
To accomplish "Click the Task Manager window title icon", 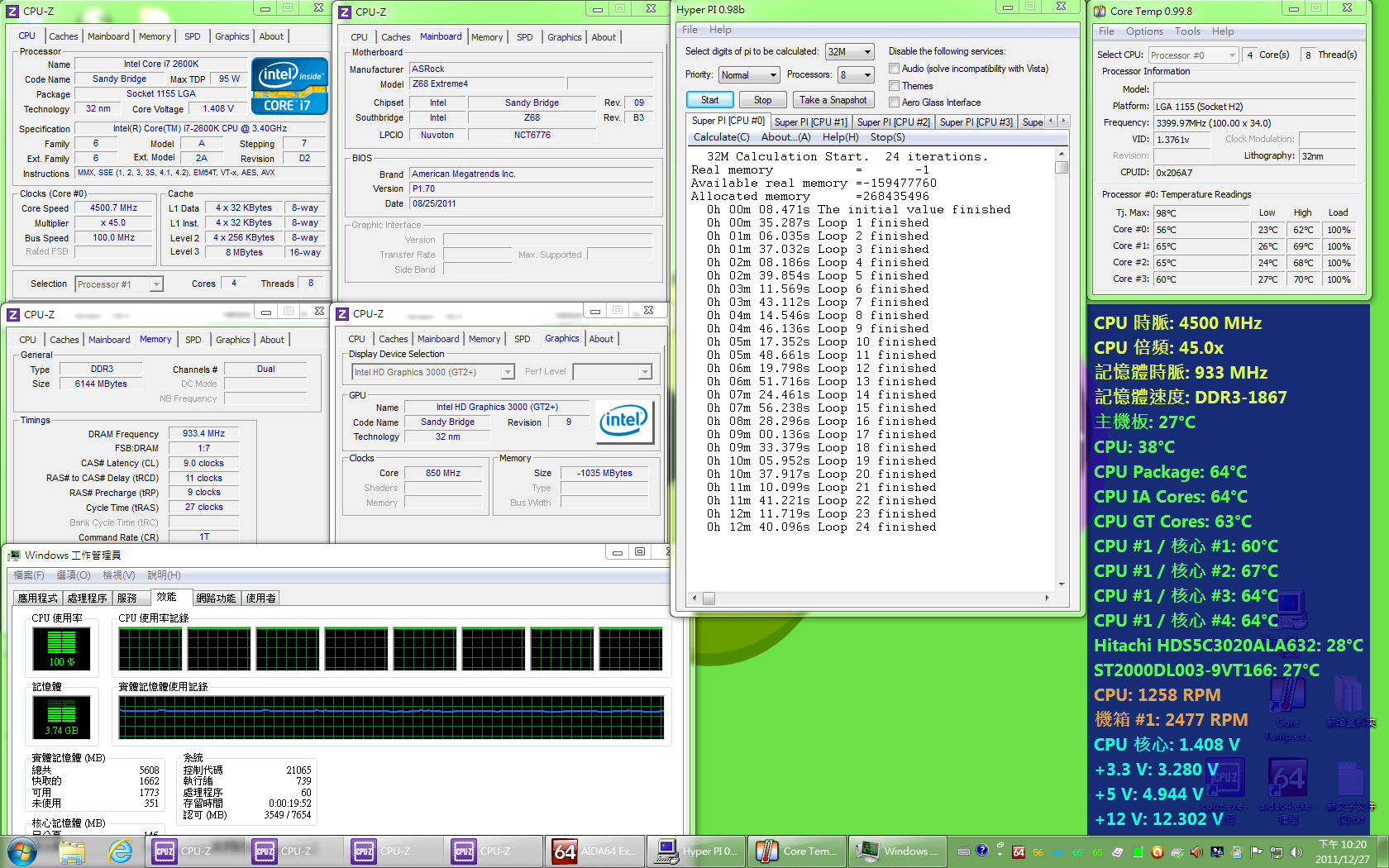I will tap(13, 555).
